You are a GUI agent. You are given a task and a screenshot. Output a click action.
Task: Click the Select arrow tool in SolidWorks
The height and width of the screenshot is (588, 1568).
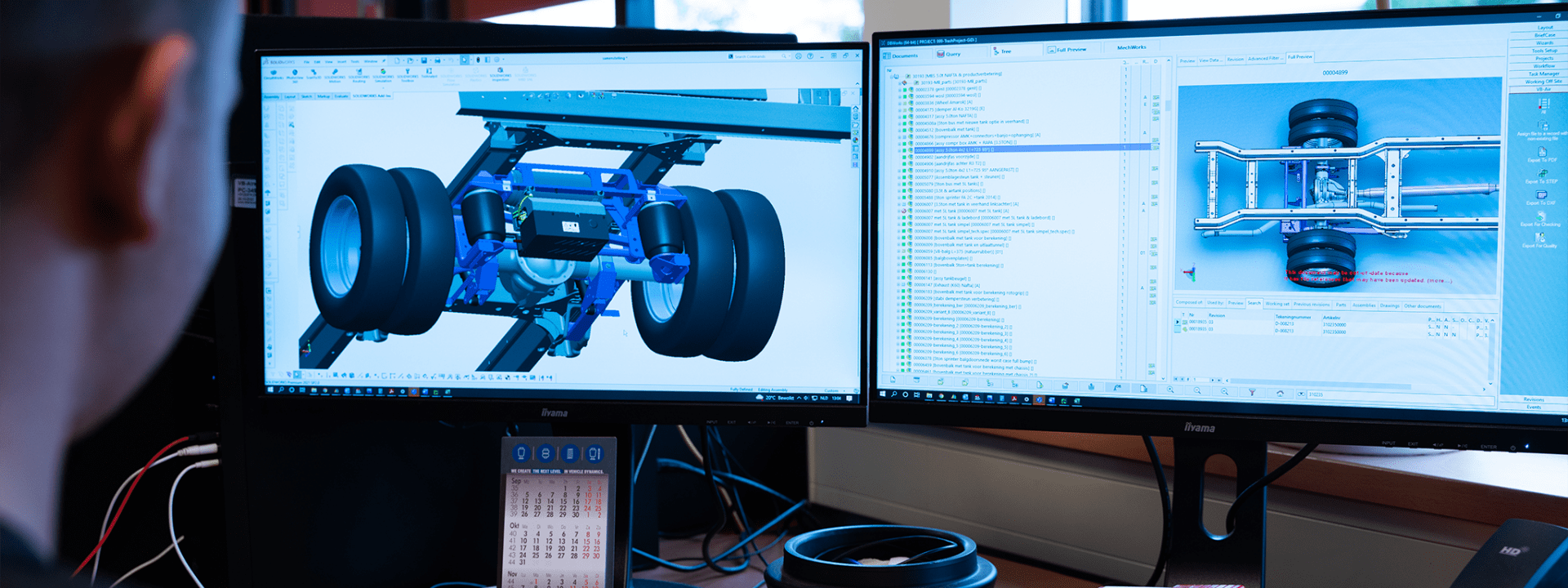point(464,60)
